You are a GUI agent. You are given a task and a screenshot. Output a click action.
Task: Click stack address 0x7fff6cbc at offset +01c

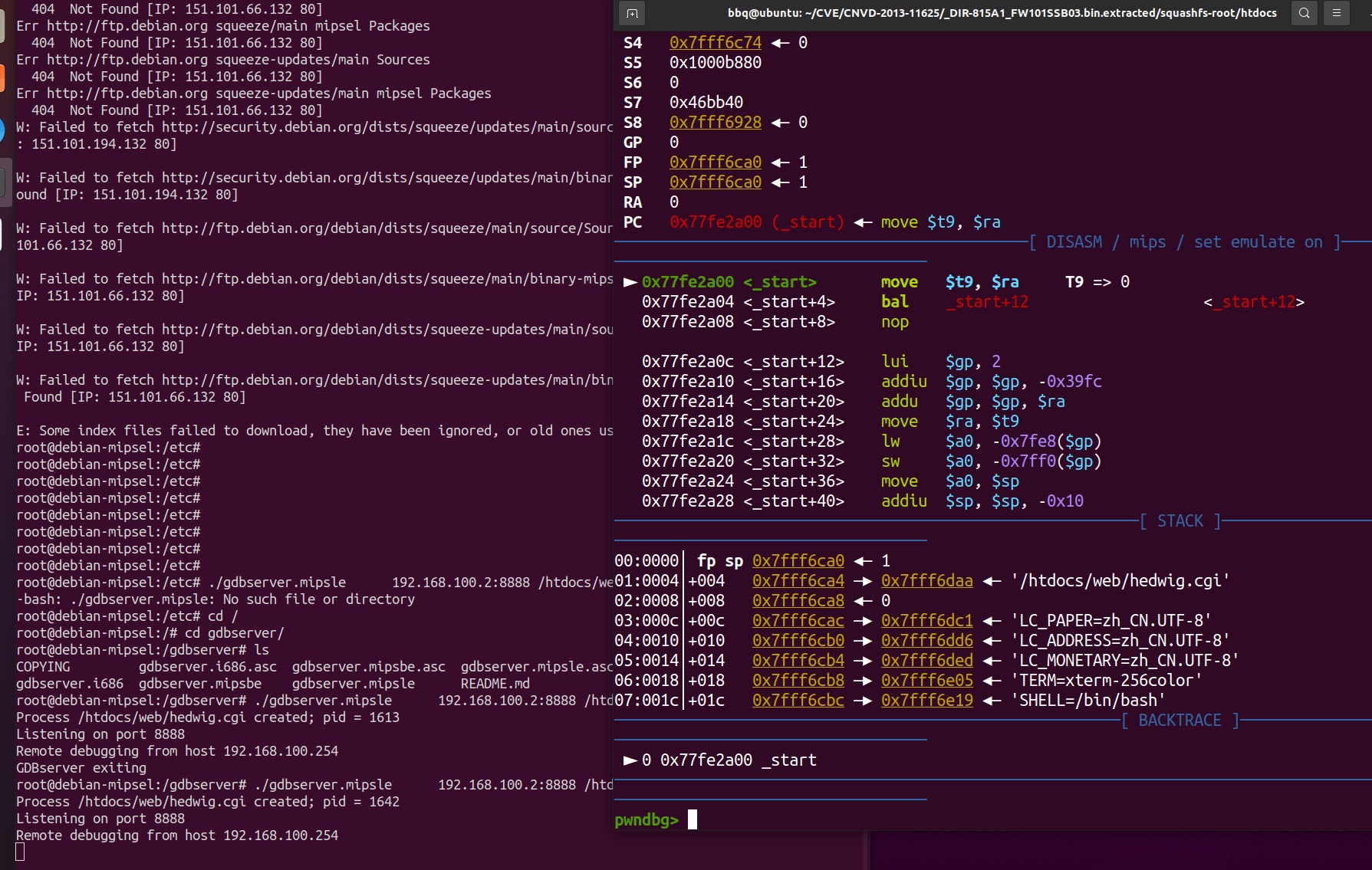(x=798, y=701)
